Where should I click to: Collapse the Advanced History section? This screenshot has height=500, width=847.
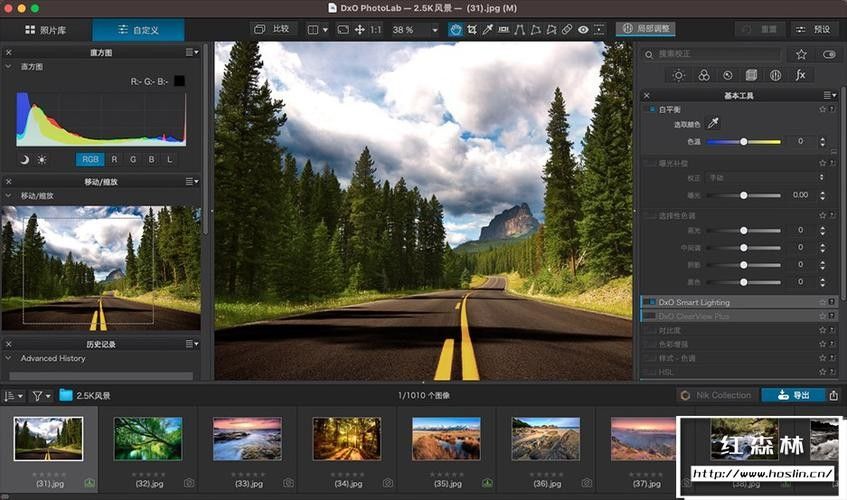pyautogui.click(x=8, y=358)
